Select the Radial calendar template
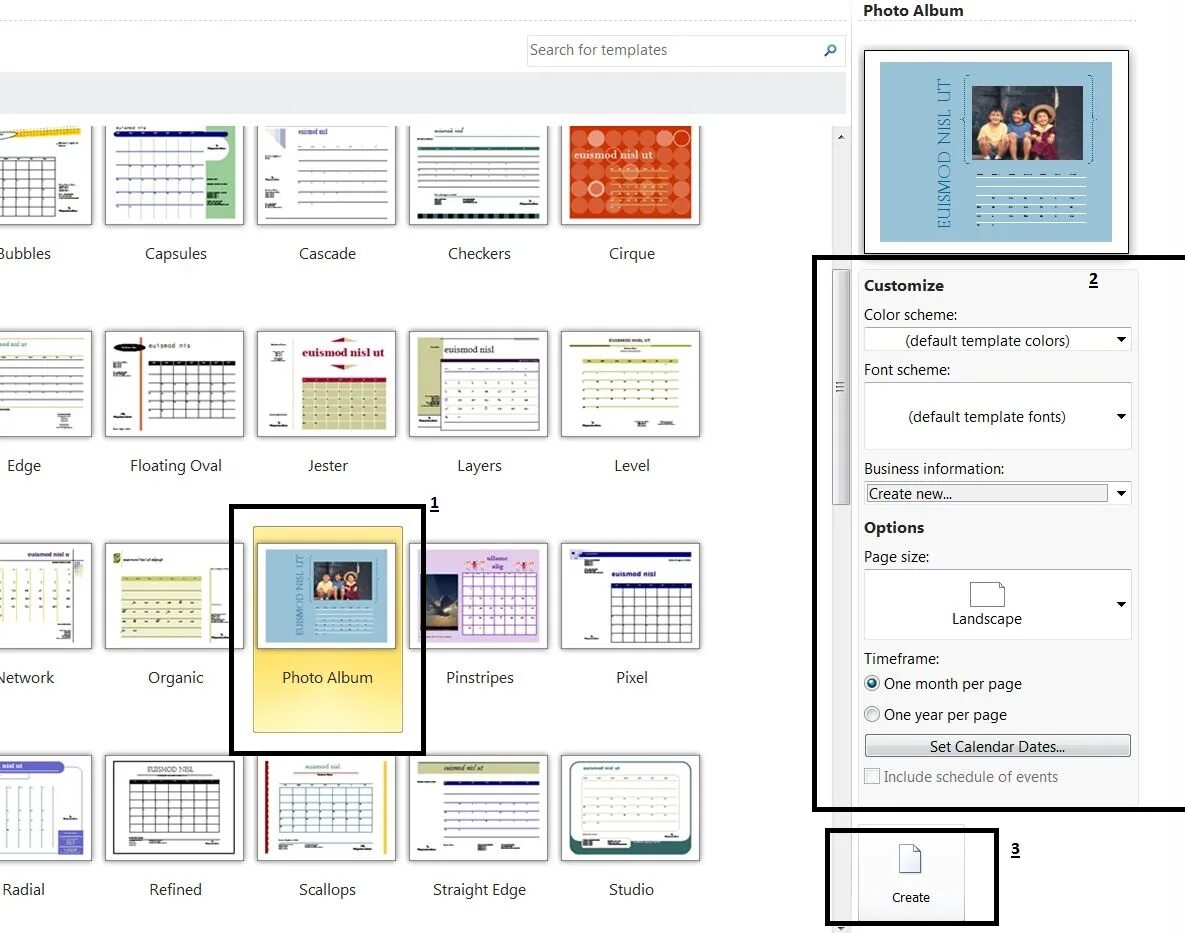 click(45, 808)
